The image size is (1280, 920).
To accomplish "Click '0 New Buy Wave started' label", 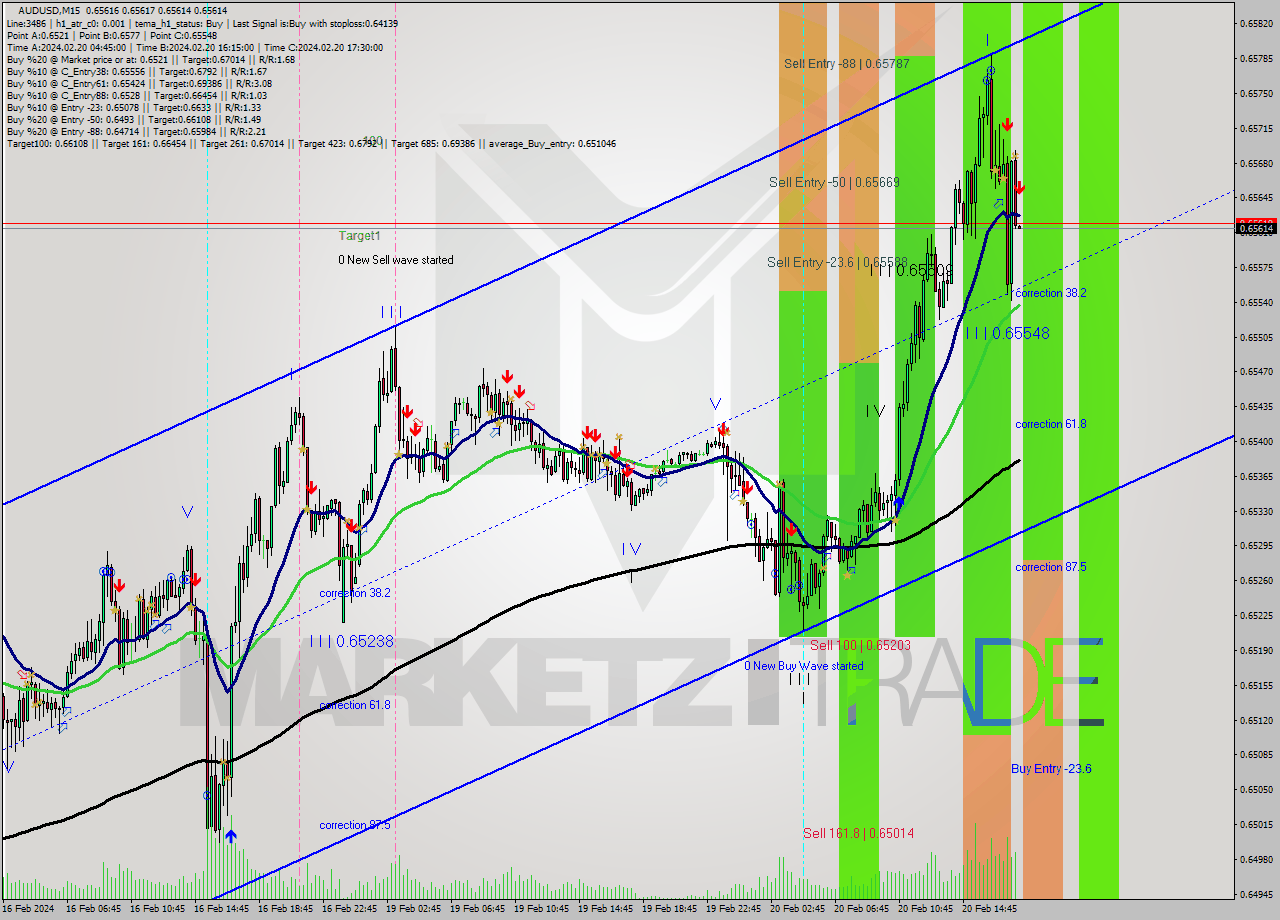I will pos(804,665).
